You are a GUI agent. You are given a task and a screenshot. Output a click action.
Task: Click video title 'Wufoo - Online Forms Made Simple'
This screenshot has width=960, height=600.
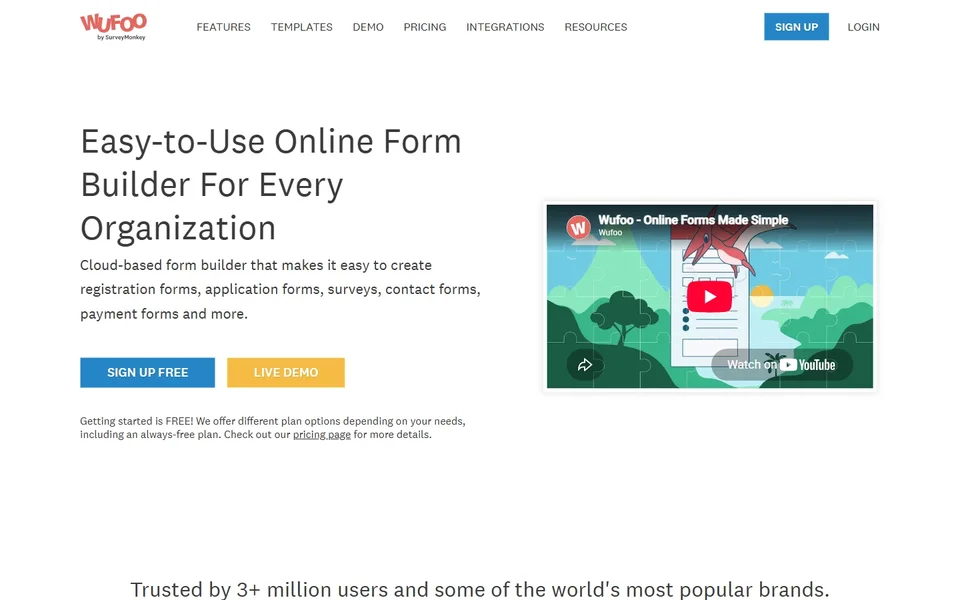pyautogui.click(x=693, y=220)
